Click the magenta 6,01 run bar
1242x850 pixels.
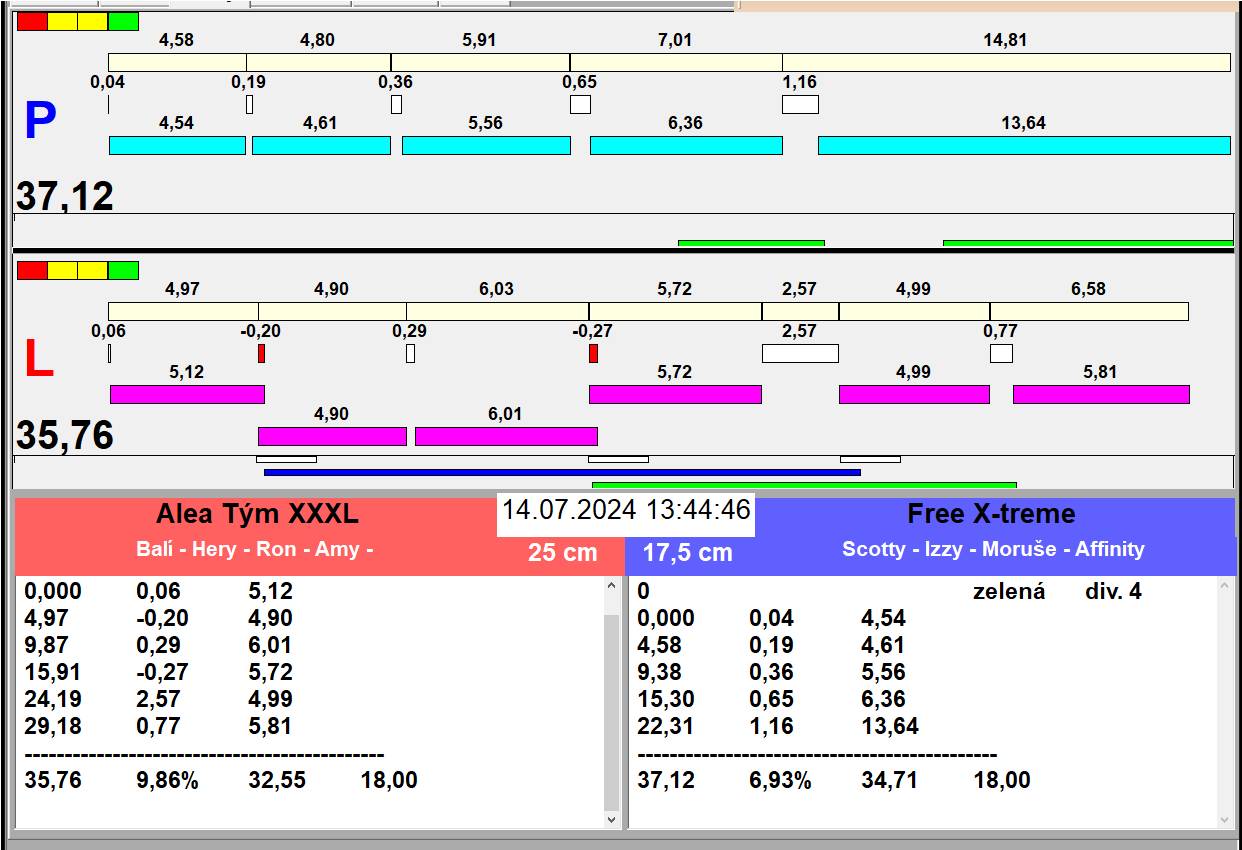(506, 436)
